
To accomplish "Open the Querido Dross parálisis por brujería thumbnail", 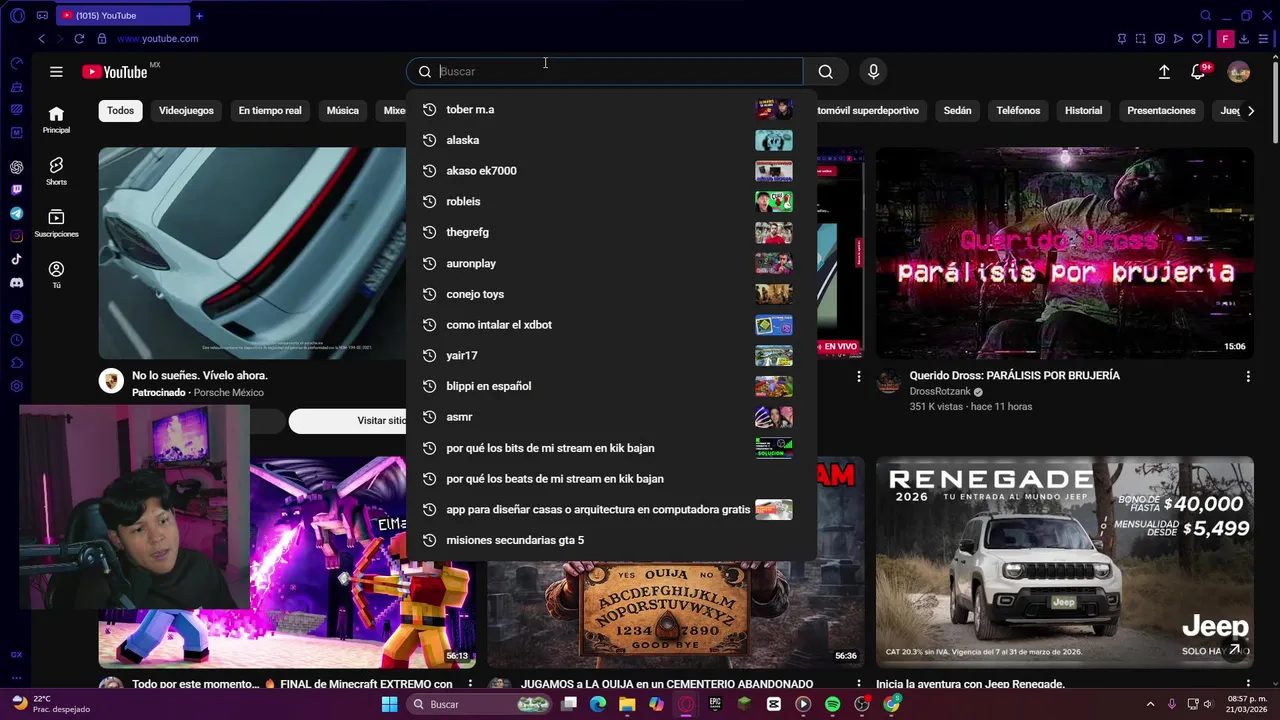I will tap(1064, 253).
